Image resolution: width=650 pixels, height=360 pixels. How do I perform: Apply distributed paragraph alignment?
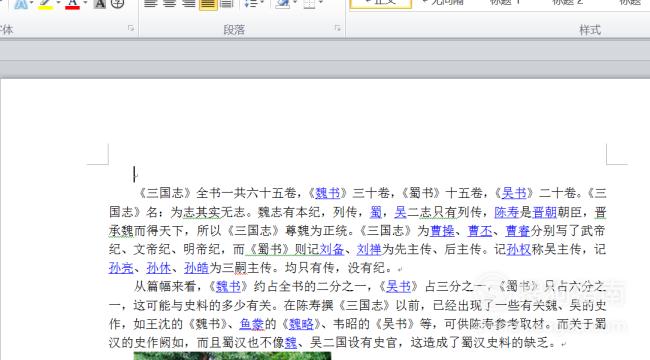point(226,4)
